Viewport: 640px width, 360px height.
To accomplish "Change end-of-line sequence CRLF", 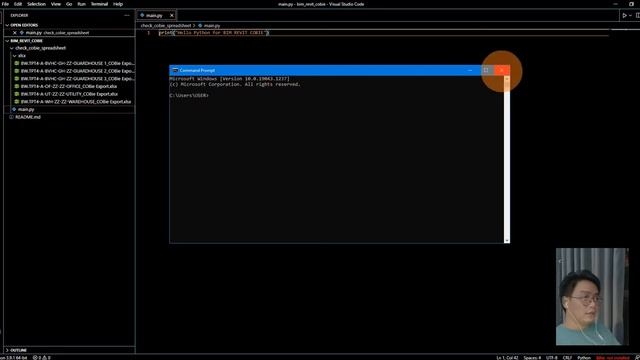I will [567, 358].
